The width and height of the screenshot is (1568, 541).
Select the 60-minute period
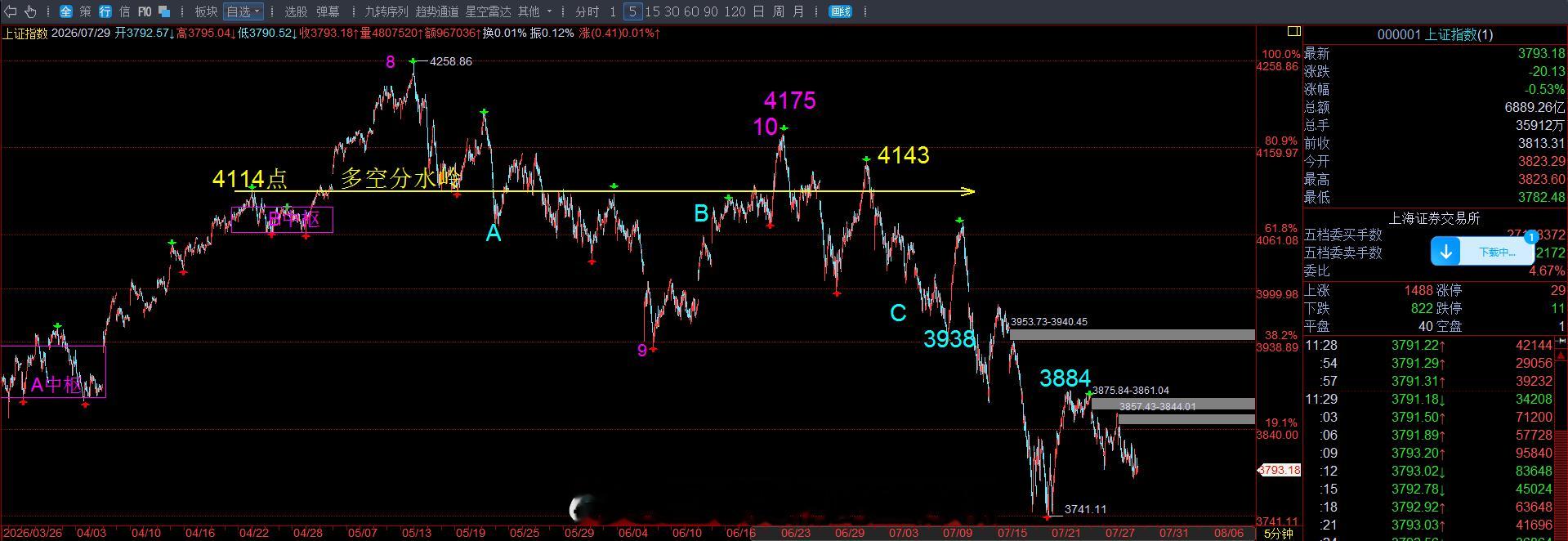[x=691, y=11]
